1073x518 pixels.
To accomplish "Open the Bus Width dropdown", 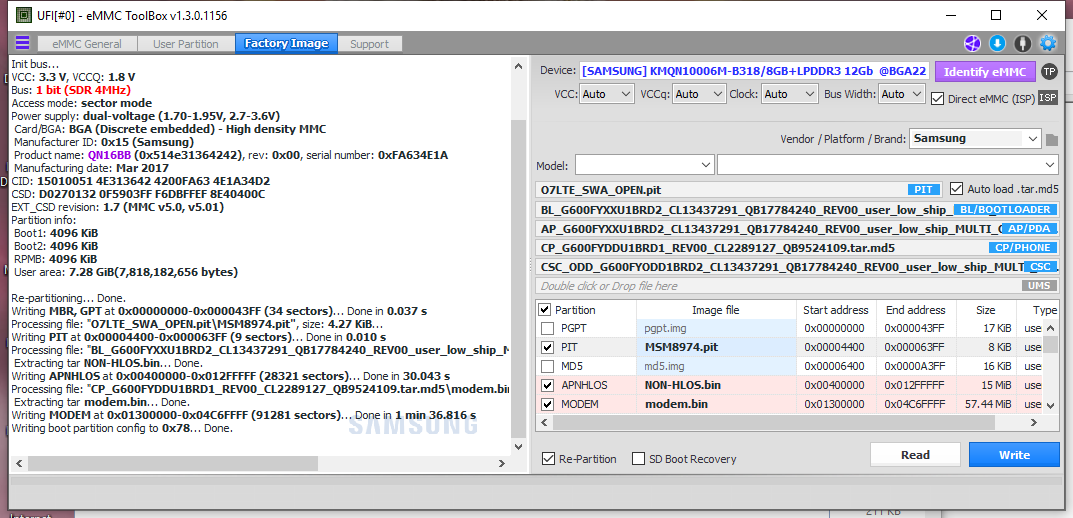I will pyautogui.click(x=902, y=94).
